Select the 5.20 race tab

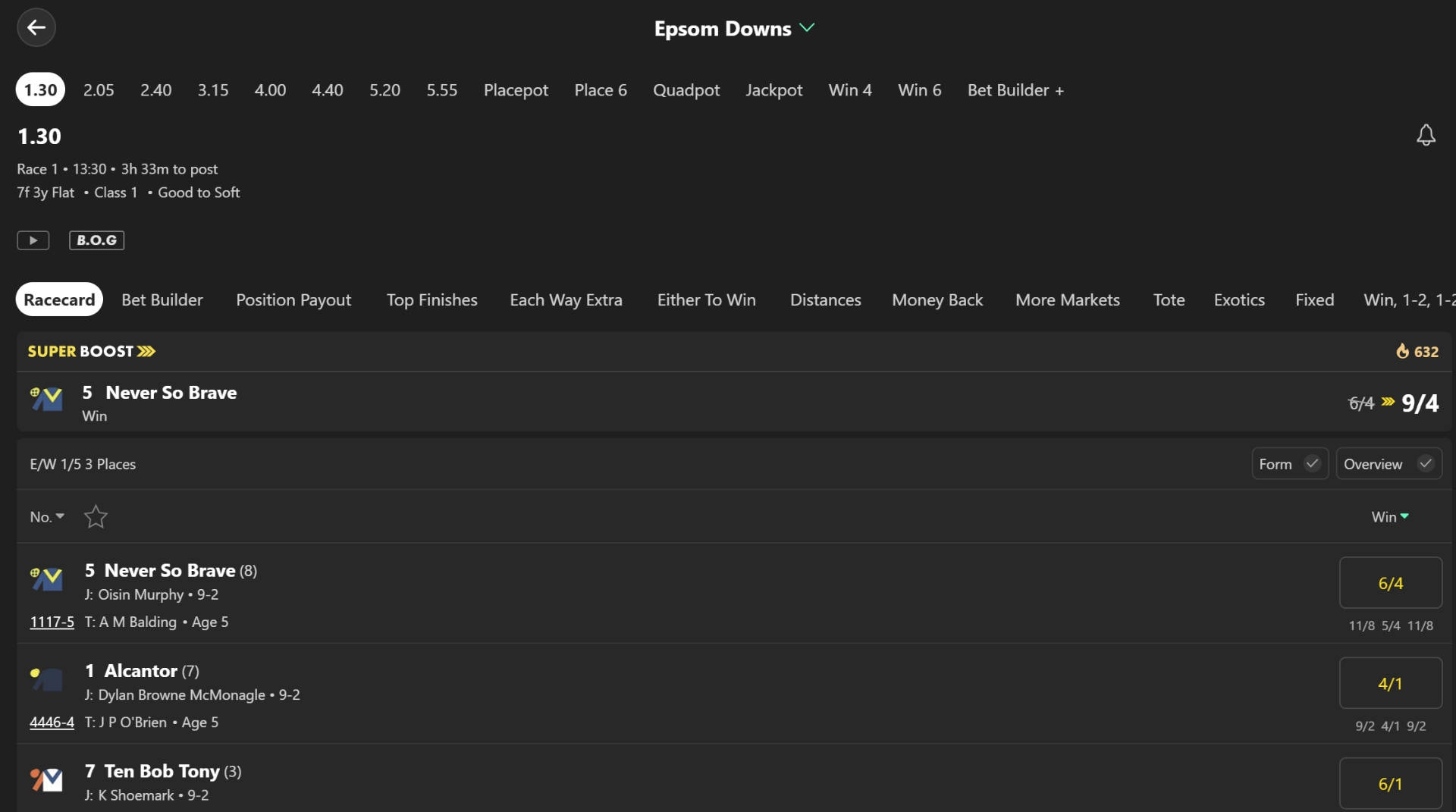[x=384, y=89]
